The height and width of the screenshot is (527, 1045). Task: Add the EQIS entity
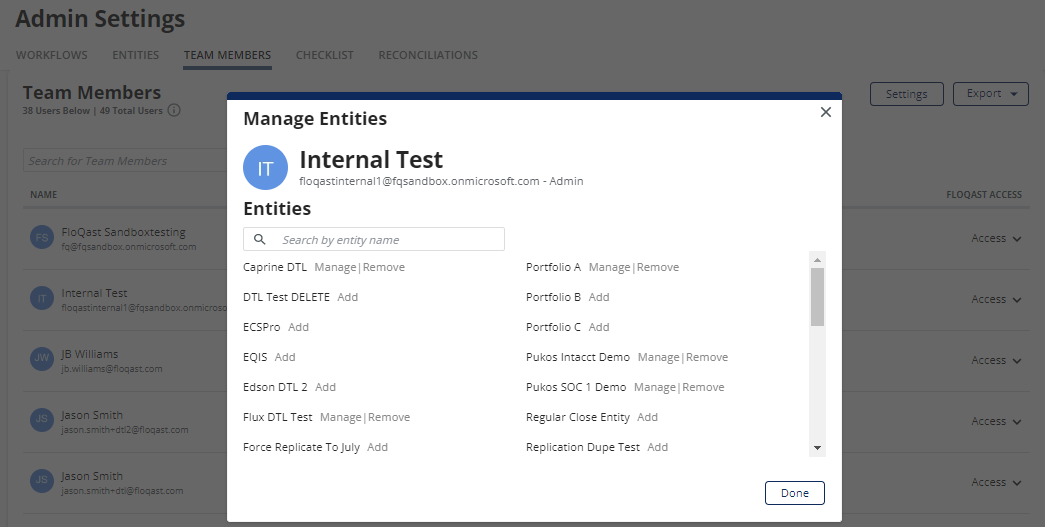click(285, 357)
